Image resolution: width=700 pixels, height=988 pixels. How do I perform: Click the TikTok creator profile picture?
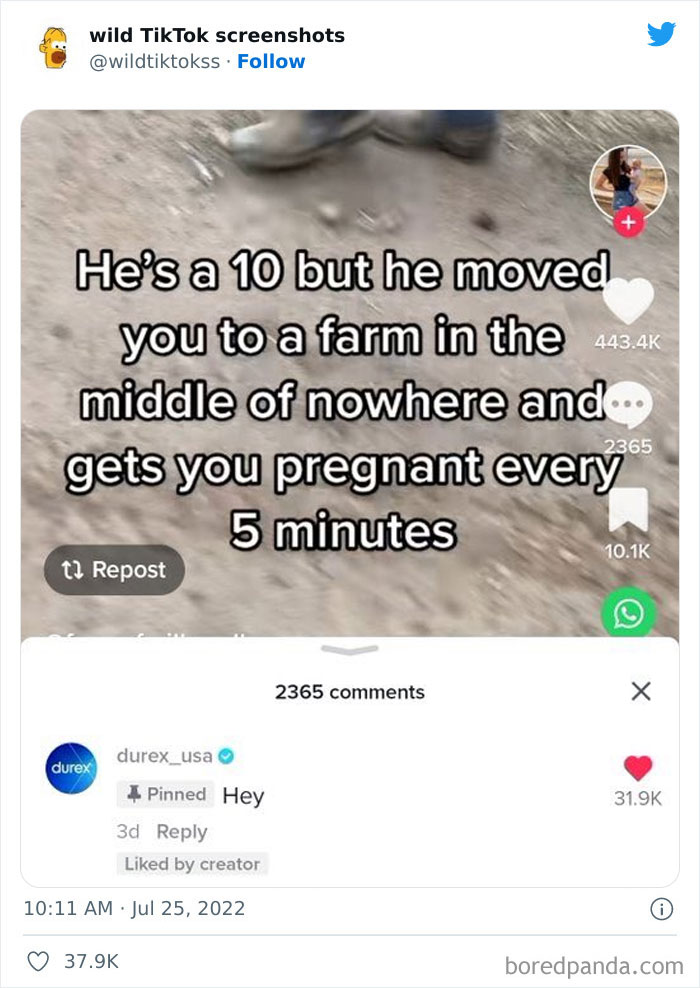tap(628, 183)
